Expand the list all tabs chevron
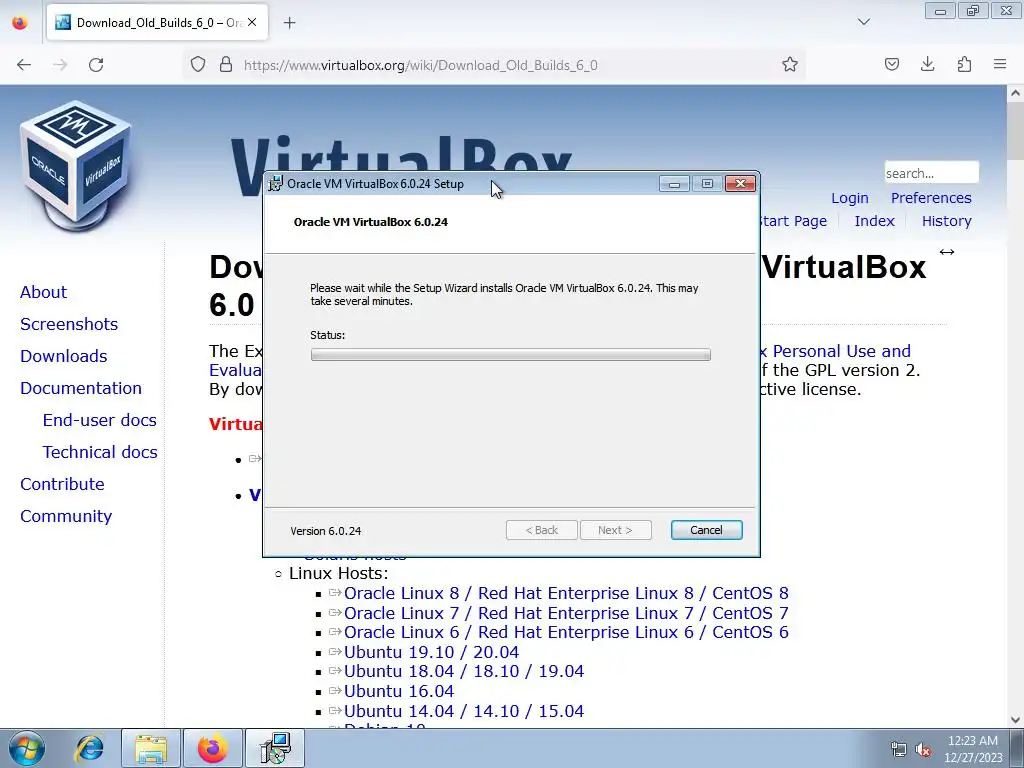Viewport: 1024px width, 768px height. point(863,22)
